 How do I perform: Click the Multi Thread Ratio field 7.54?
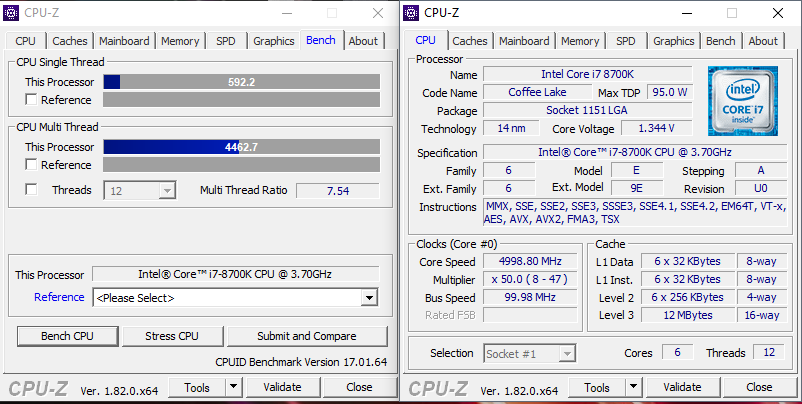[338, 191]
